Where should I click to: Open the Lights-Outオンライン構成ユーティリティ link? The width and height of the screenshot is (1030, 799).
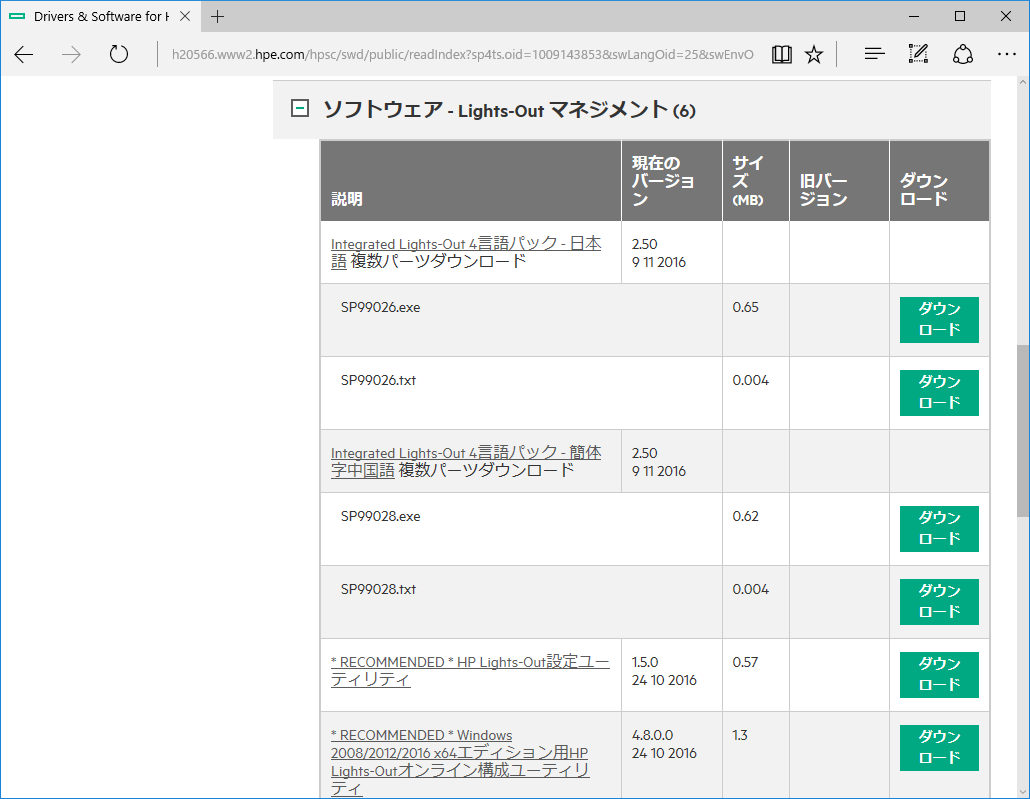(x=460, y=762)
